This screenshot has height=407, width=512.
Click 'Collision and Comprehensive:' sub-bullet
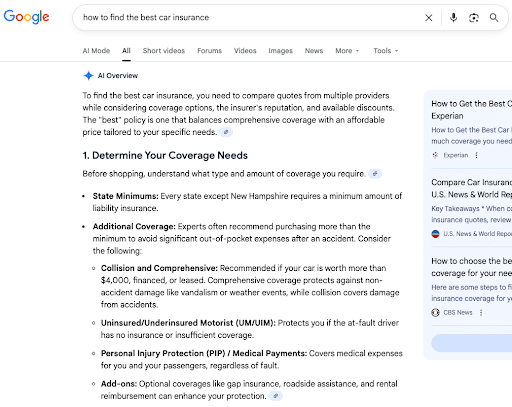(159, 268)
